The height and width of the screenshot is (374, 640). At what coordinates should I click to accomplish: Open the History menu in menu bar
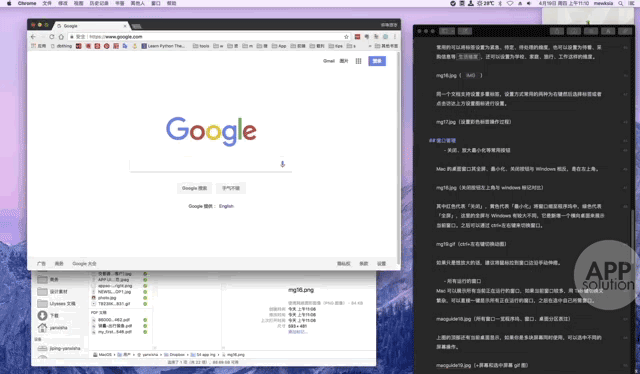pos(99,3)
